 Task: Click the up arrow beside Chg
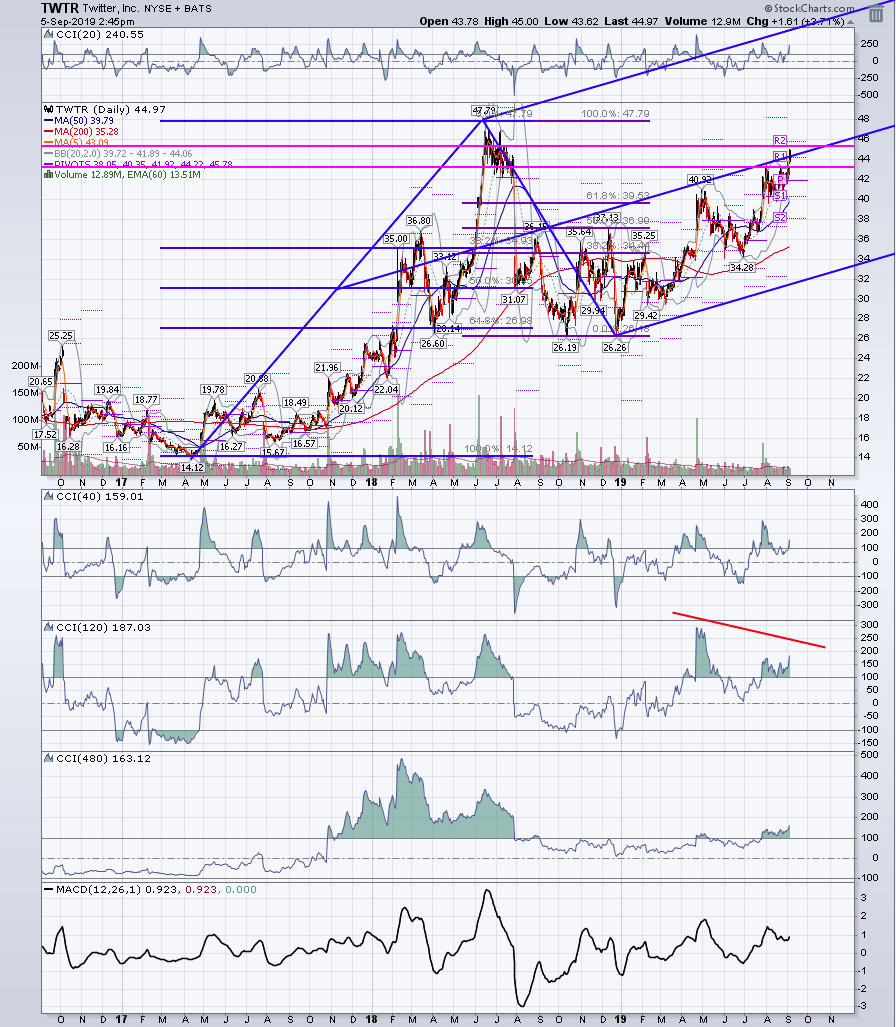coord(850,22)
